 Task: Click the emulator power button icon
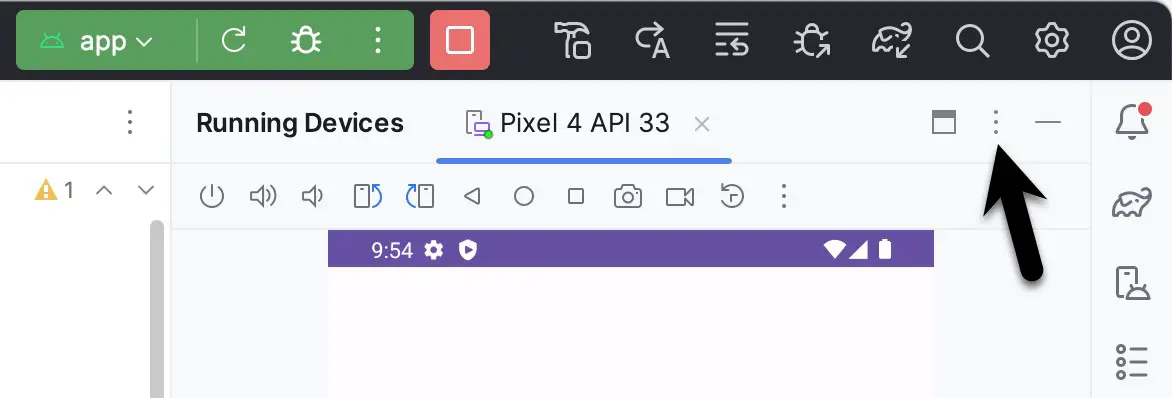tap(212, 197)
